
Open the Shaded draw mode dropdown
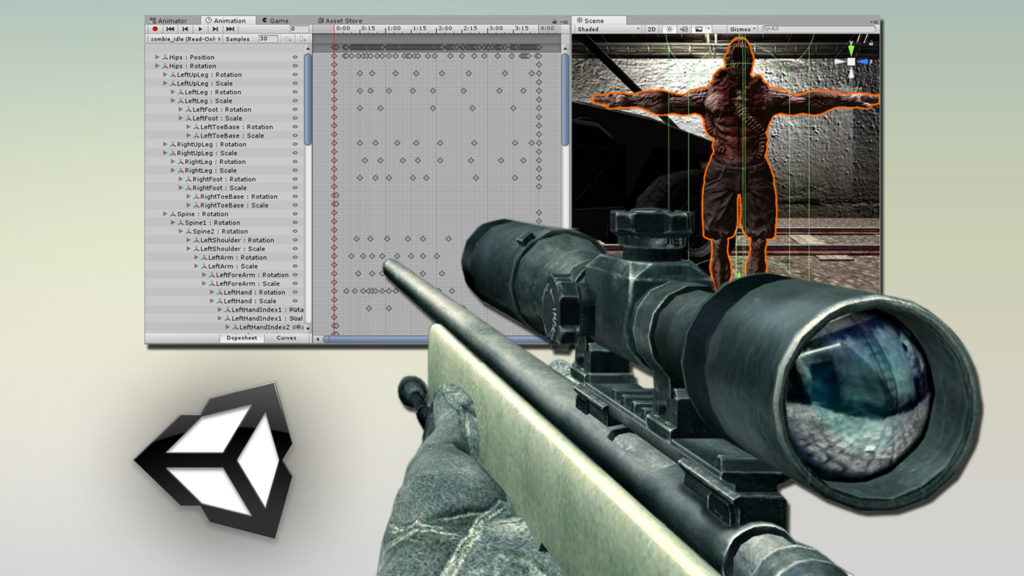pyautogui.click(x=607, y=29)
